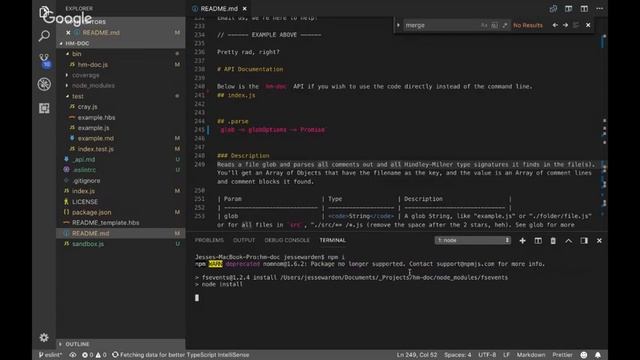Open the Debug view icon
Screen dimensions: 640x360
pos(44,84)
